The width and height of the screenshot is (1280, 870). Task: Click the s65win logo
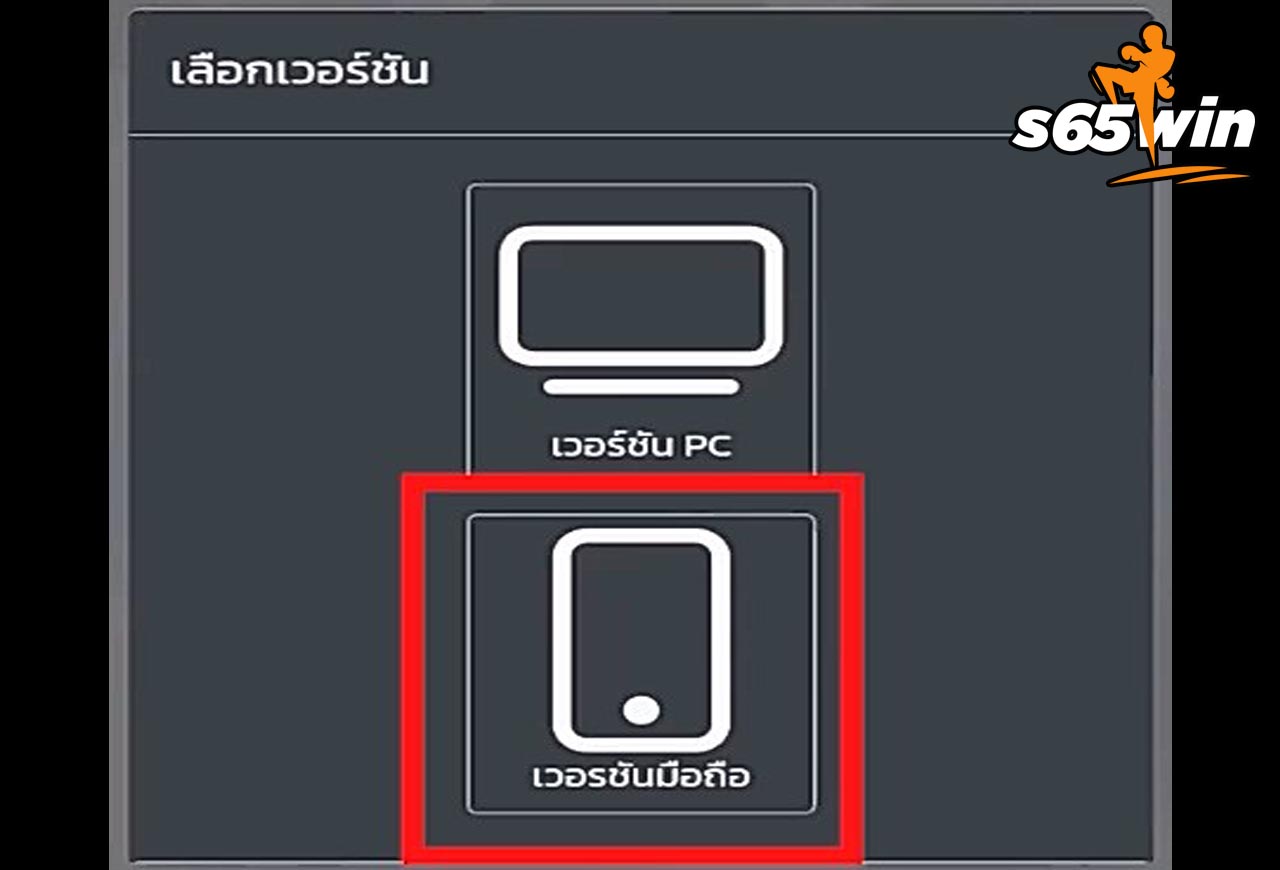[x=1132, y=104]
